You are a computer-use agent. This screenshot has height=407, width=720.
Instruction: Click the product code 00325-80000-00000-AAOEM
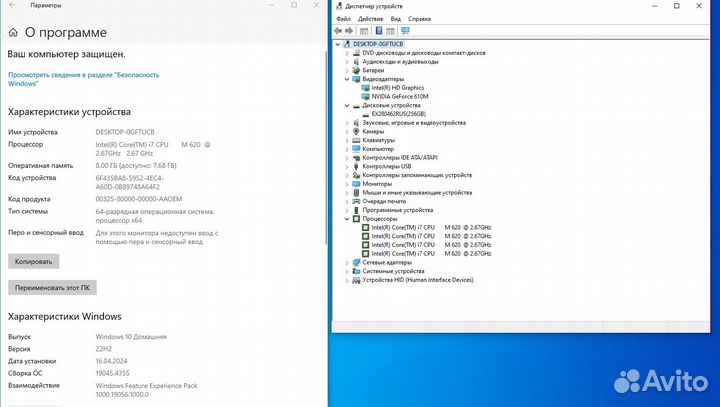[139, 199]
